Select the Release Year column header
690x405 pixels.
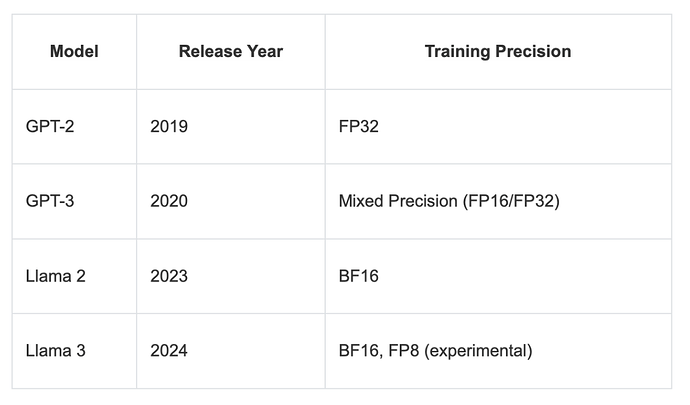[x=230, y=51]
